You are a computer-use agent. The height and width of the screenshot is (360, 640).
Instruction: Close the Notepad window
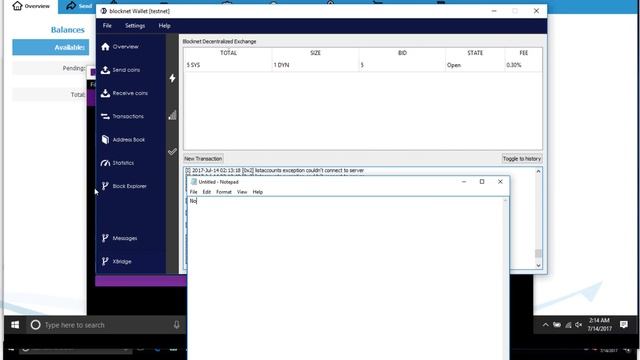point(500,182)
